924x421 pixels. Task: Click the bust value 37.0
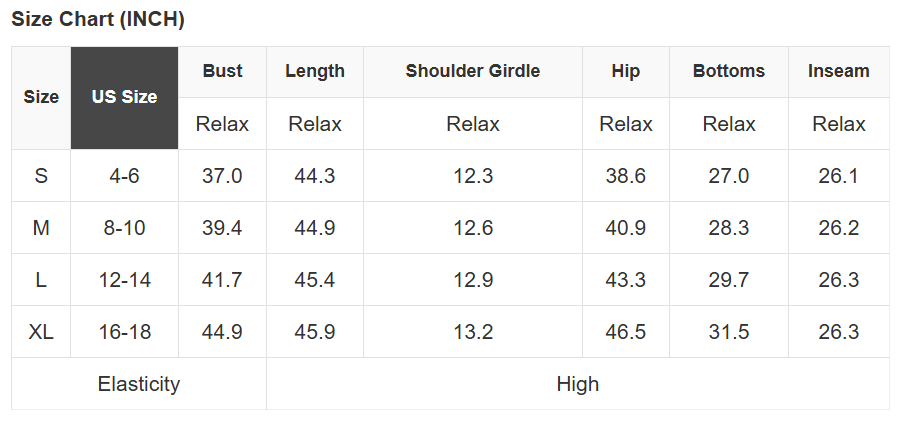click(222, 176)
